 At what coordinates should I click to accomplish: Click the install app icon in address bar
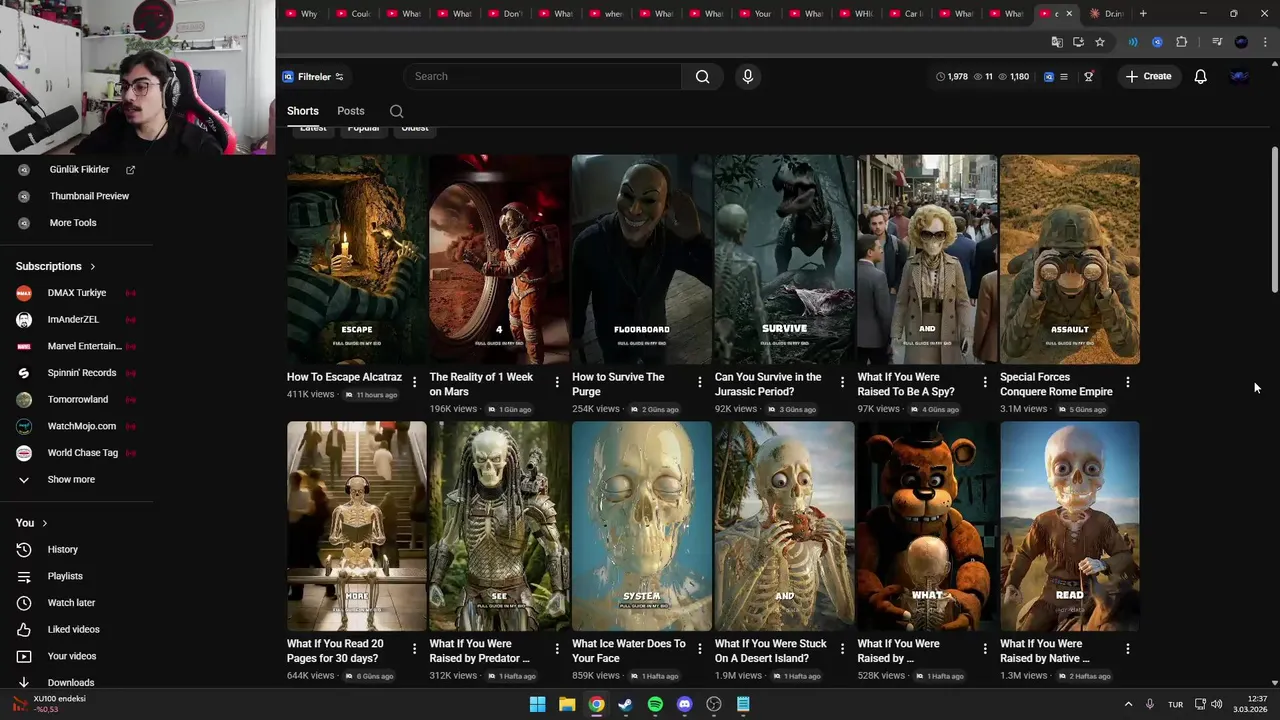click(x=1078, y=42)
